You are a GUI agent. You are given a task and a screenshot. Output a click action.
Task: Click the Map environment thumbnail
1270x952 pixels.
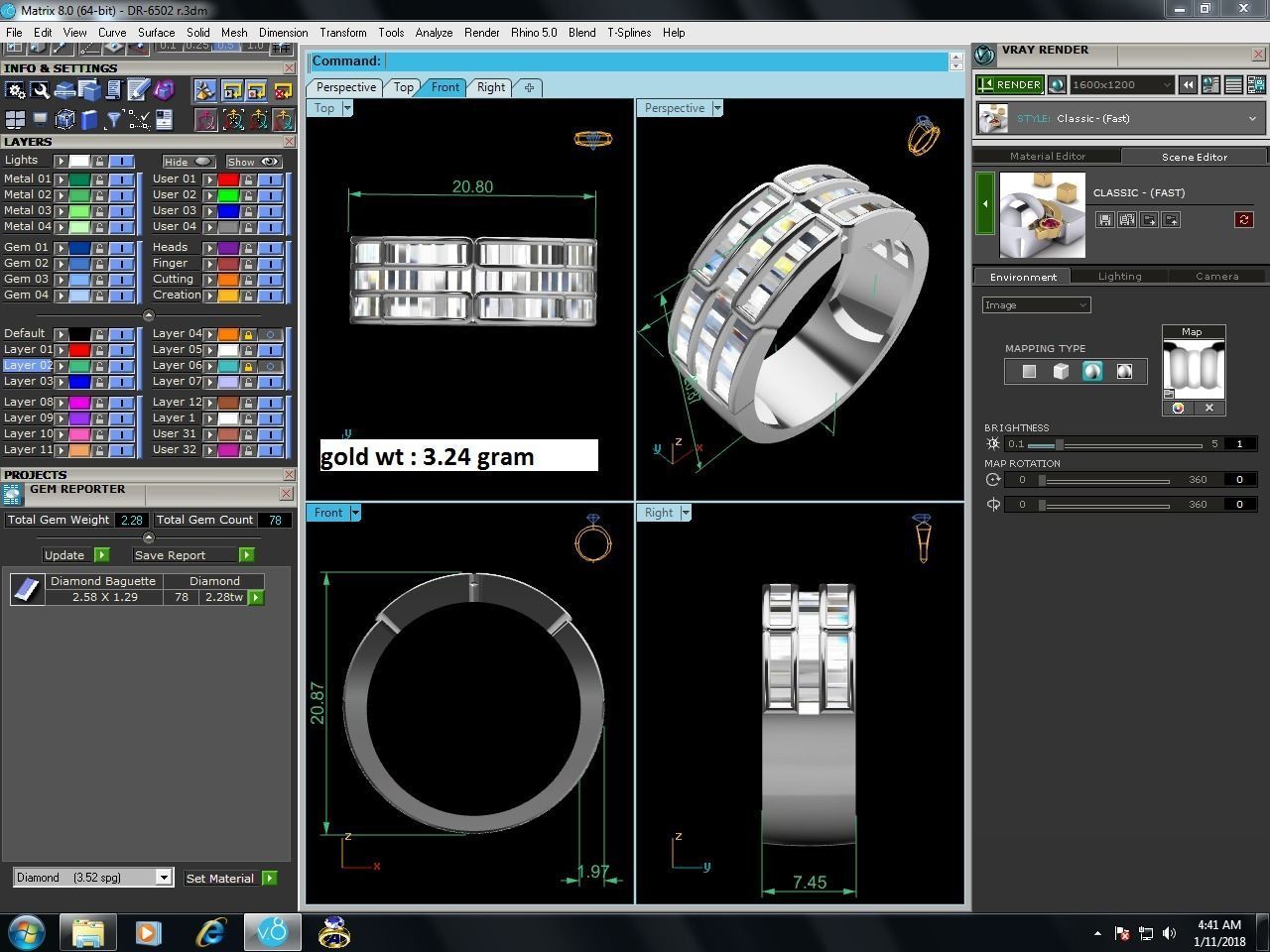1193,369
